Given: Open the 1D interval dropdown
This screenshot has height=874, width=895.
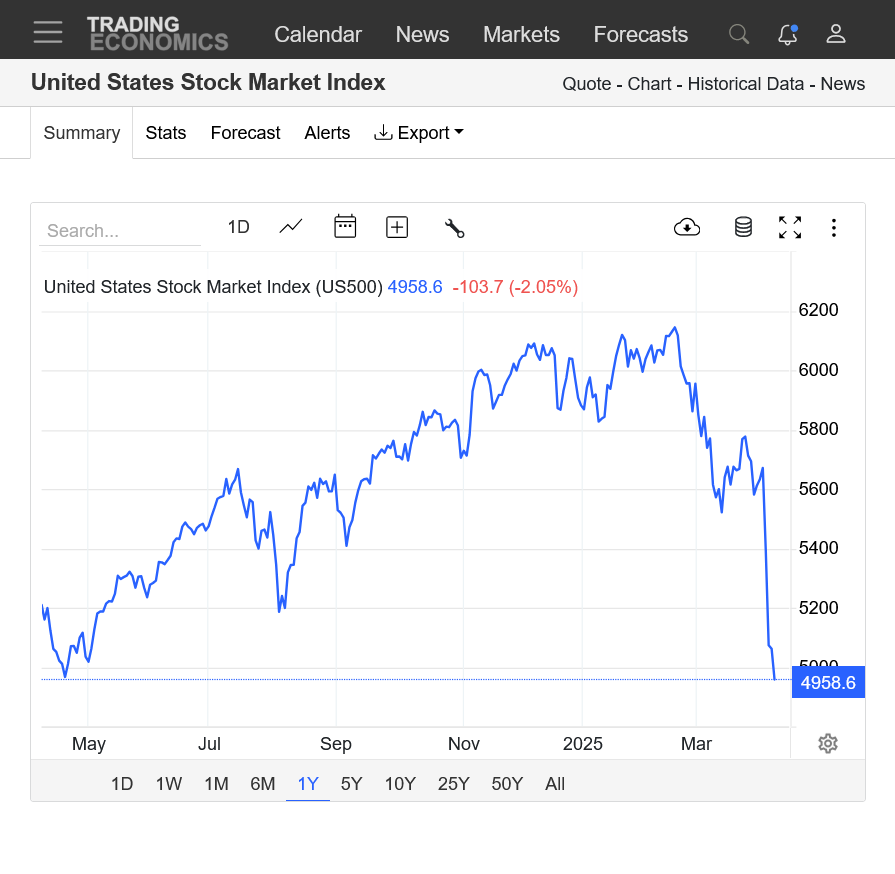Looking at the screenshot, I should point(238,227).
